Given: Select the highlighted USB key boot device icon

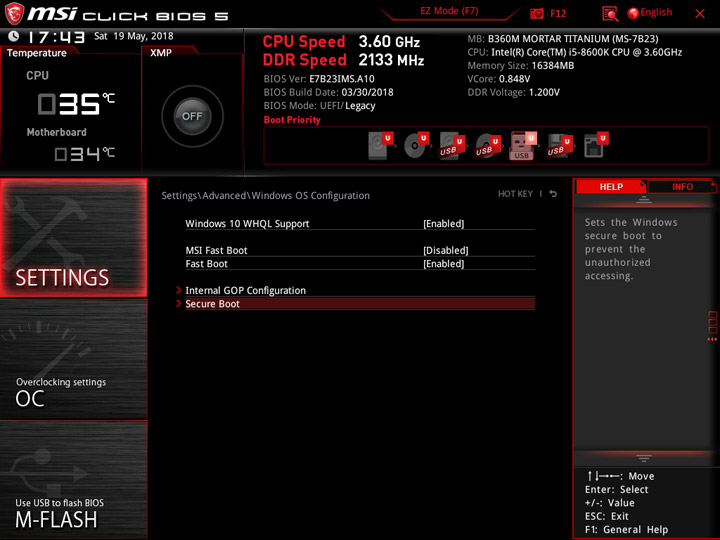Looking at the screenshot, I should pyautogui.click(x=523, y=146).
